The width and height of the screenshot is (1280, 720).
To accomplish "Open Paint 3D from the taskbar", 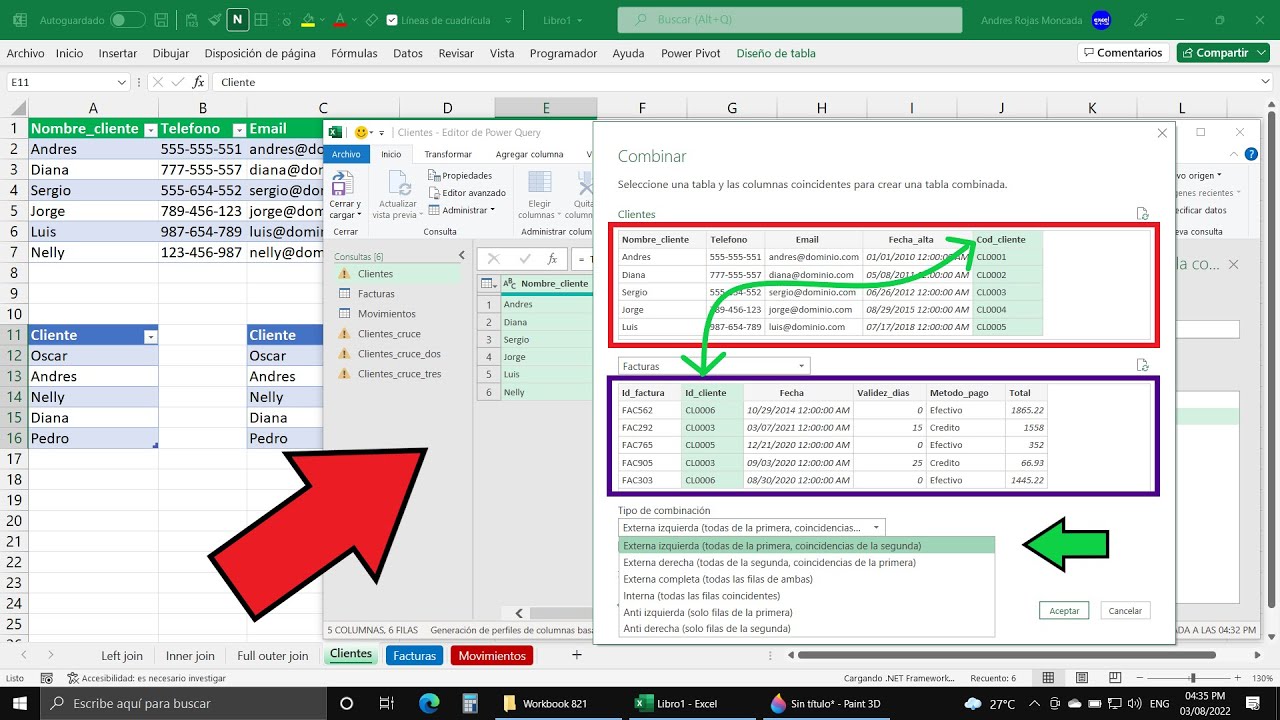I will coord(826,704).
